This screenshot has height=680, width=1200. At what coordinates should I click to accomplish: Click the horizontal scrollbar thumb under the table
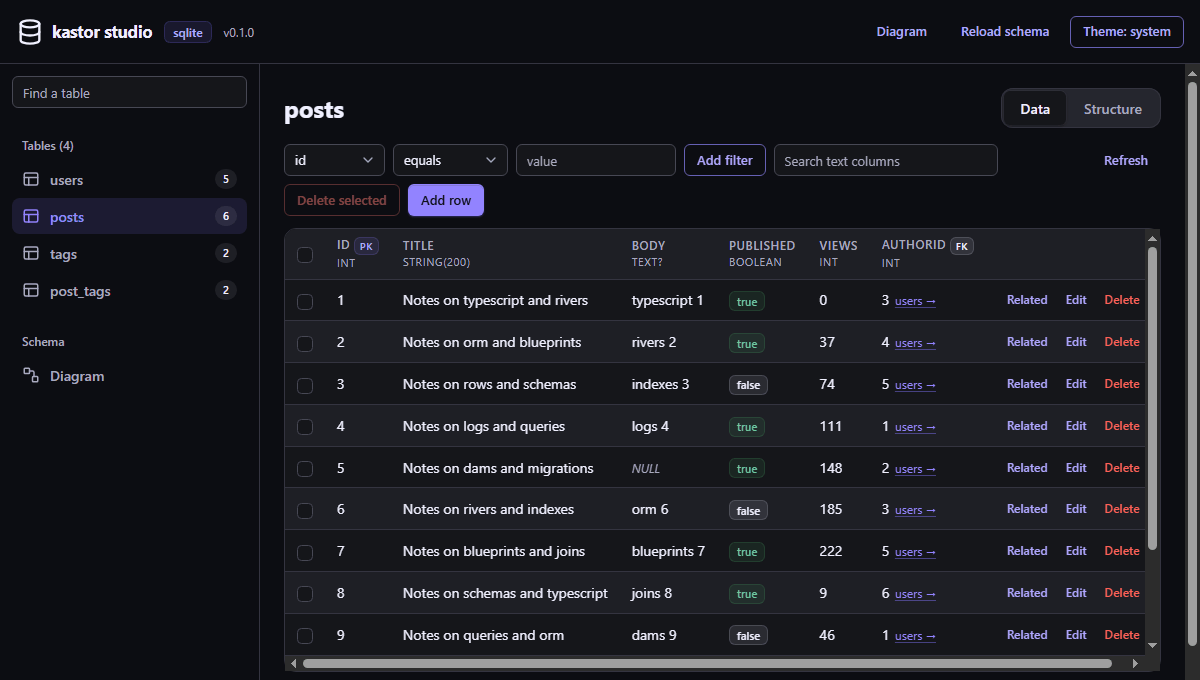(707, 663)
